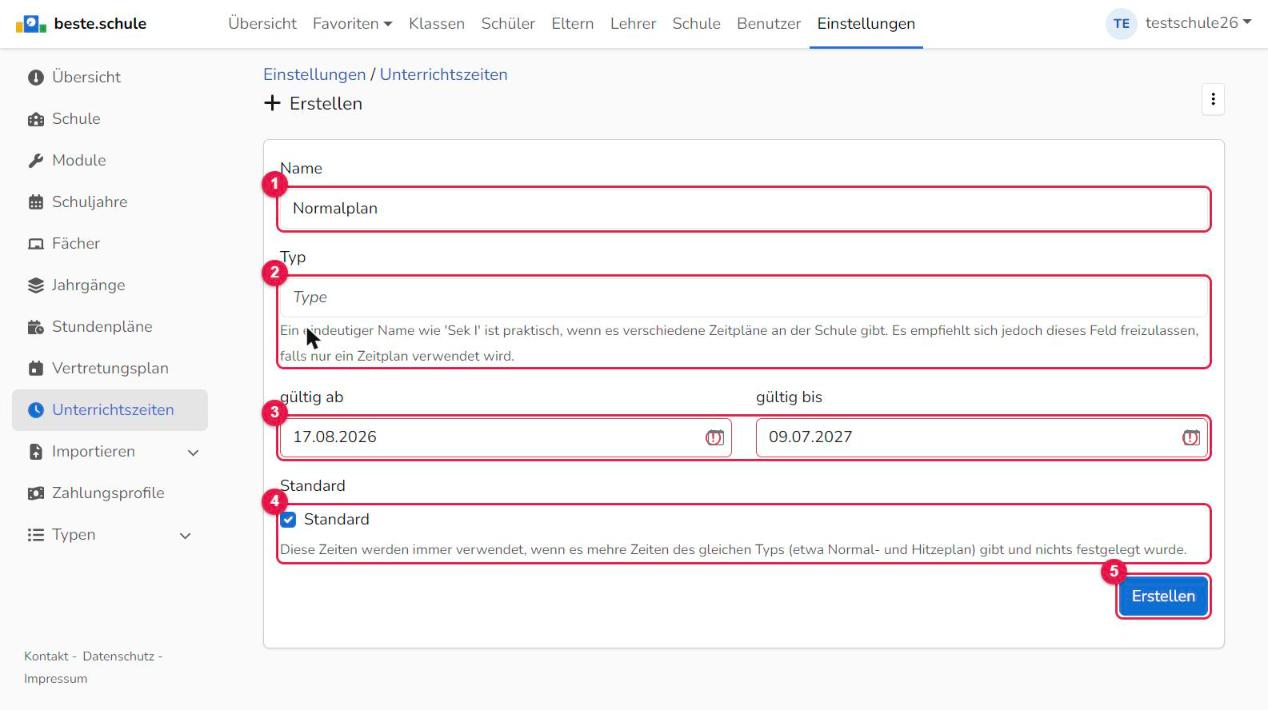Toggle the Standard checkbox

pos(288,520)
